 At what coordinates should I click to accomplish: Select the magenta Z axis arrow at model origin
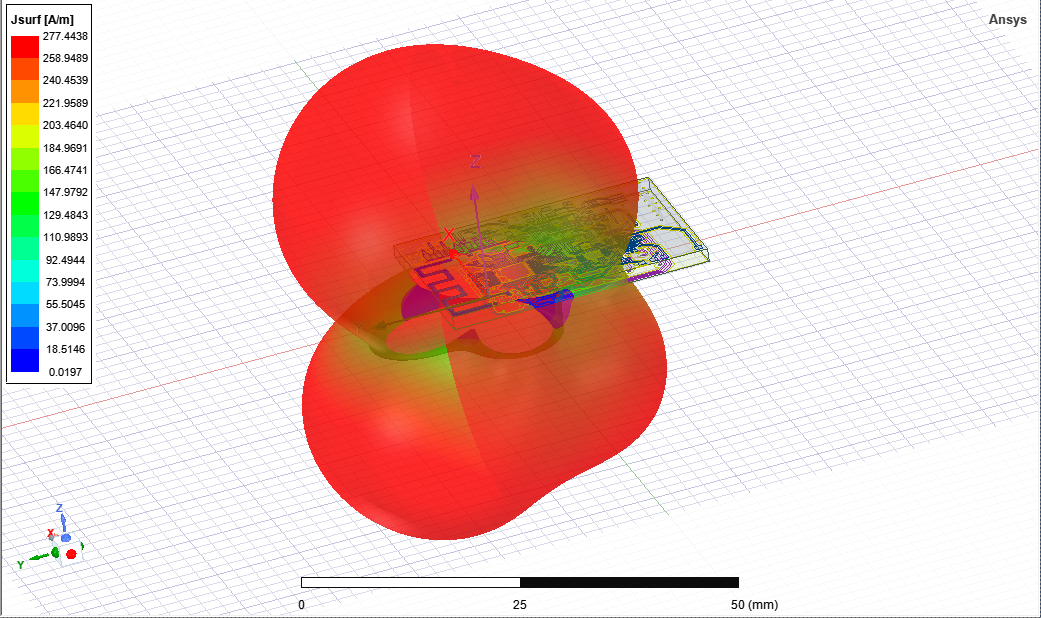click(x=475, y=188)
